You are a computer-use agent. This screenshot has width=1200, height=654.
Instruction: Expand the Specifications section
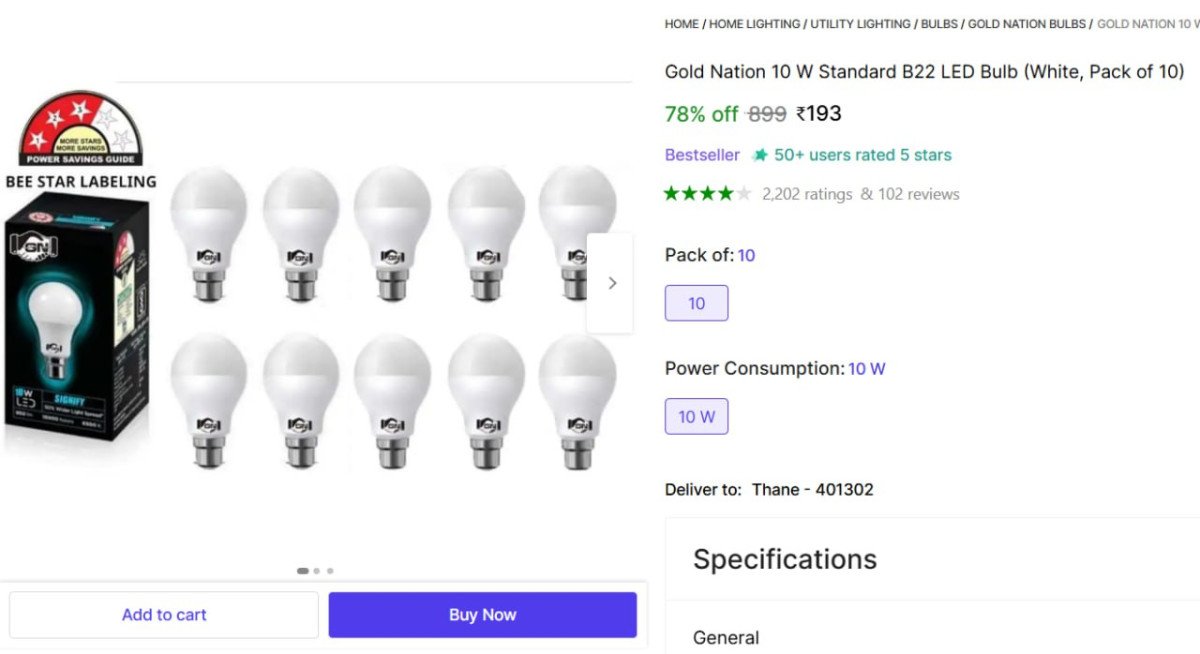(786, 559)
